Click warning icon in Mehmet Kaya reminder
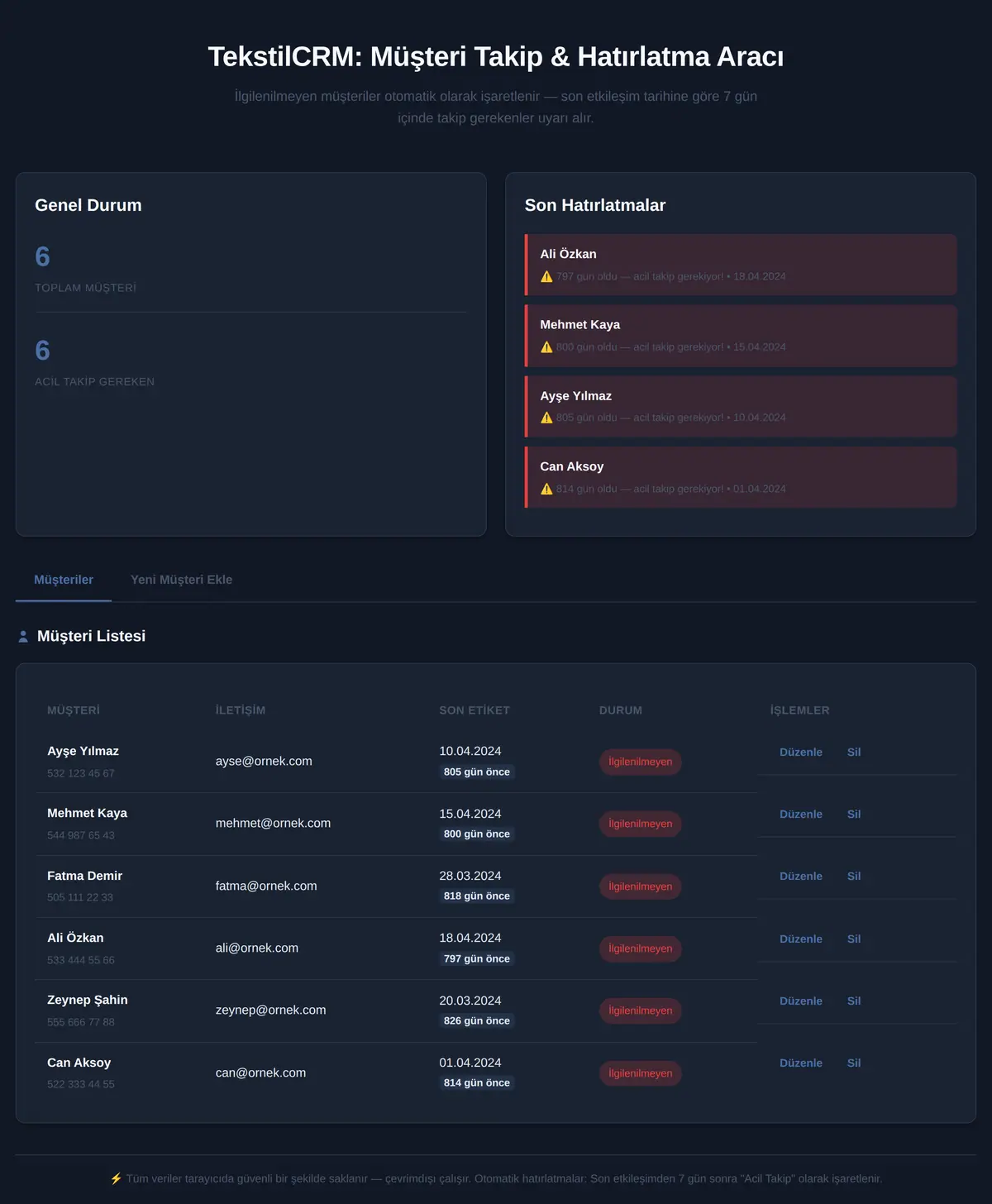 click(546, 347)
